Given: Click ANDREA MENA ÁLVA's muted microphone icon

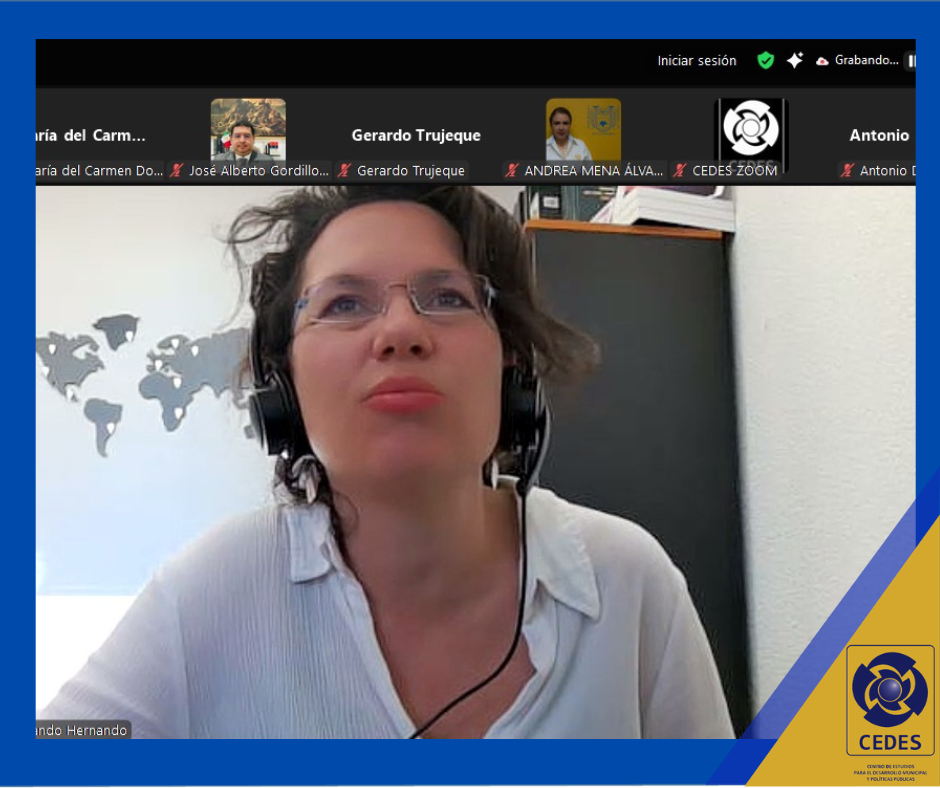Looking at the screenshot, I should pyautogui.click(x=512, y=171).
